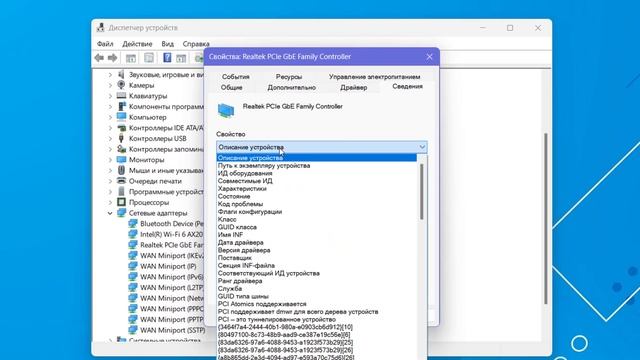Select 'Совместимые ИД' in dropdown list
The height and width of the screenshot is (360, 640).
pyautogui.click(x=316, y=181)
